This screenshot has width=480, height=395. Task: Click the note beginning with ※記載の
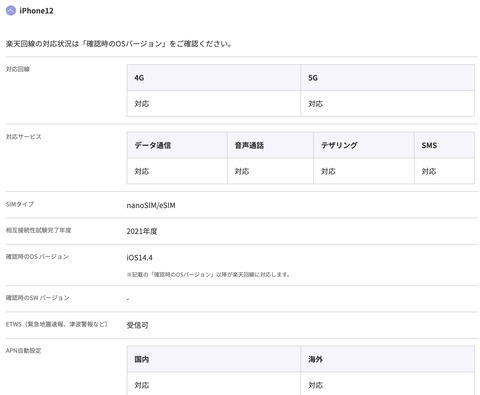point(208,275)
